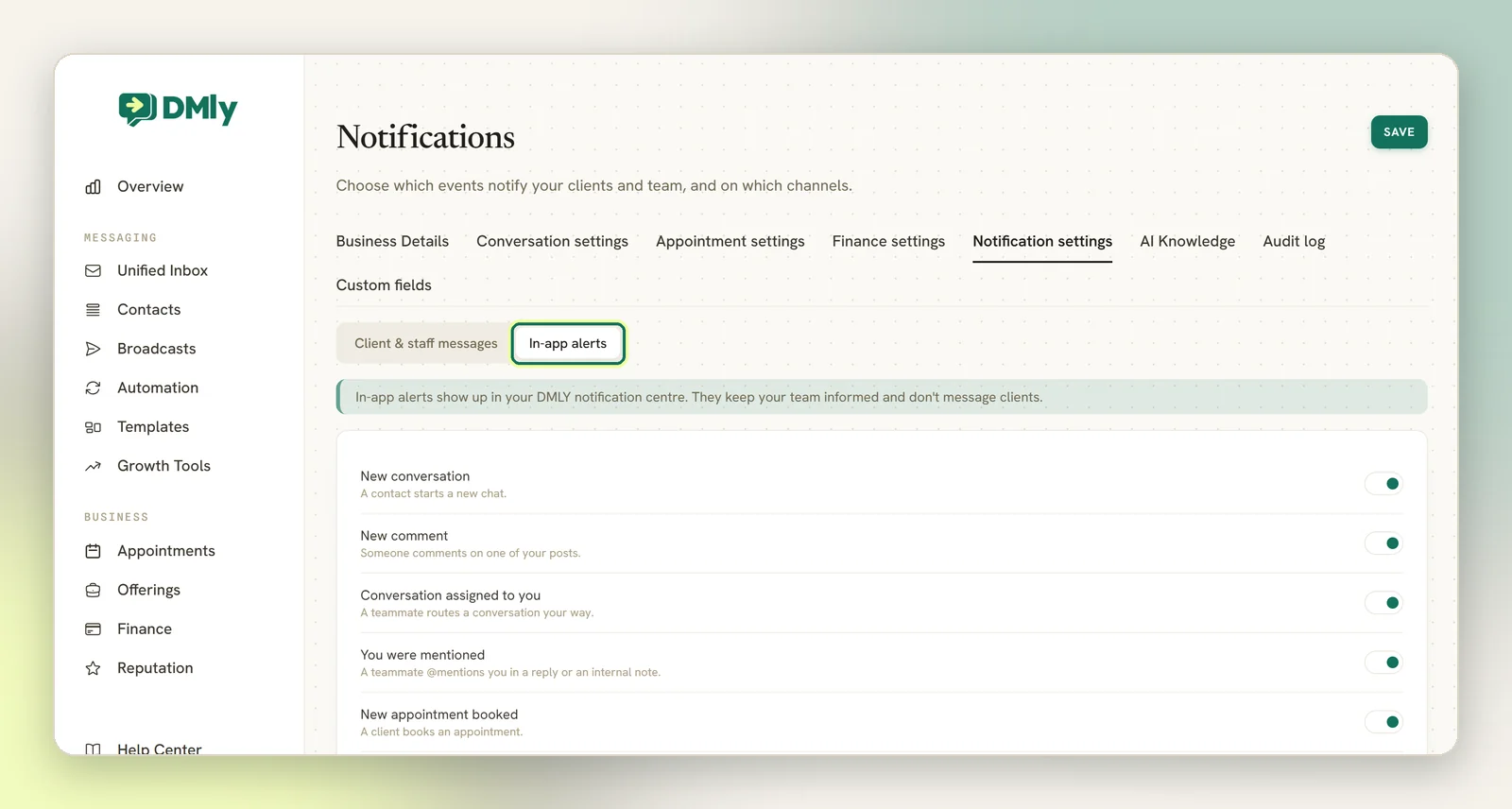Click the Broadcasts send icon
The image size is (1512, 809).
93,349
